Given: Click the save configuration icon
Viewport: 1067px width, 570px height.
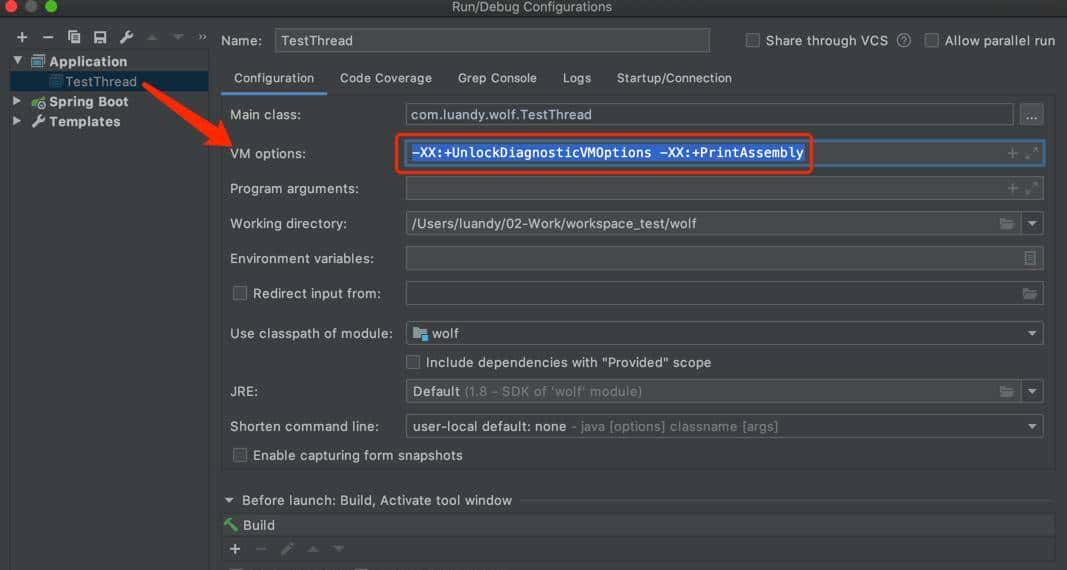Looking at the screenshot, I should 100,37.
